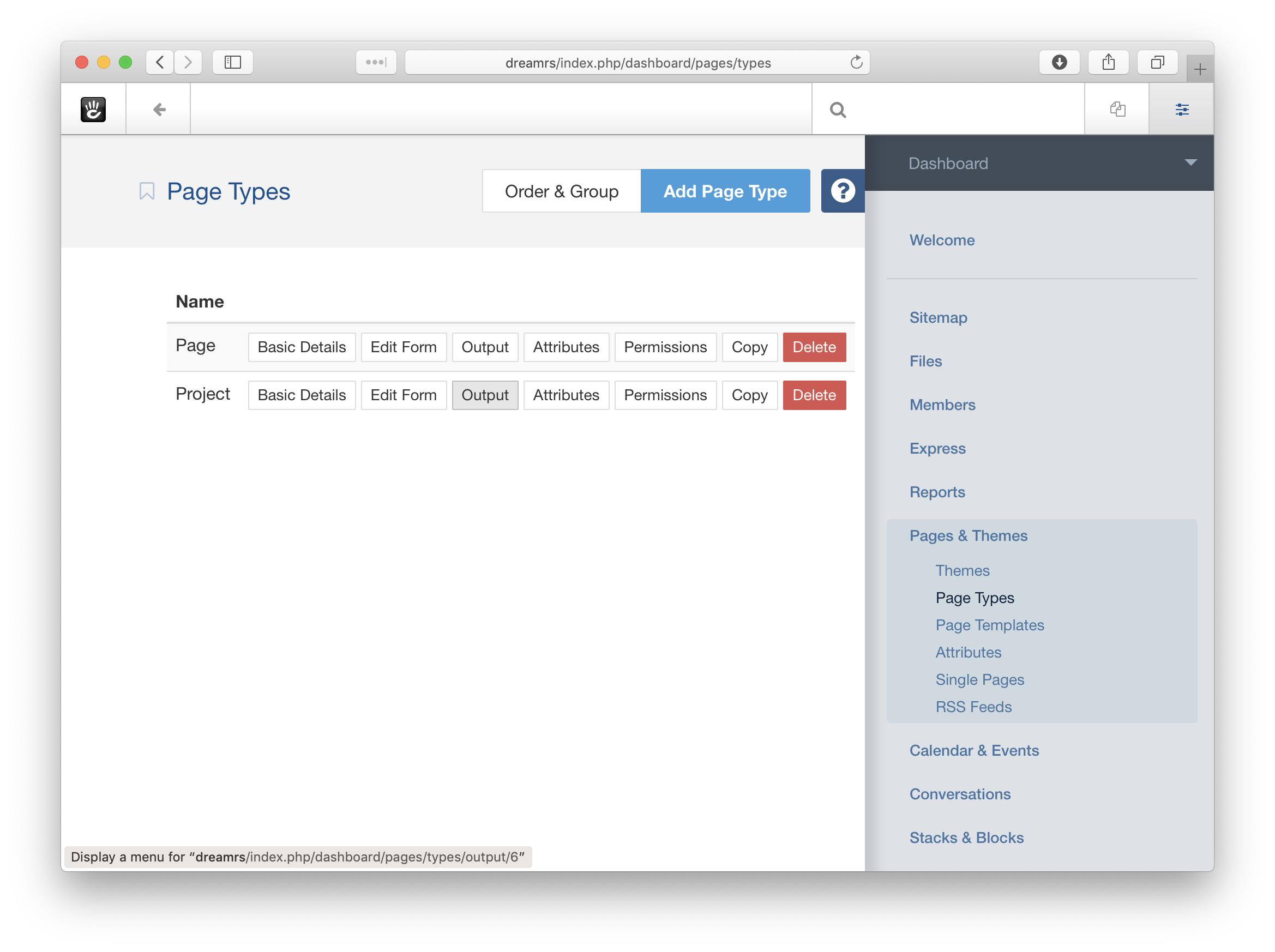Expand the Dashboard dropdown arrow
The height and width of the screenshot is (952, 1275).
coord(1190,163)
